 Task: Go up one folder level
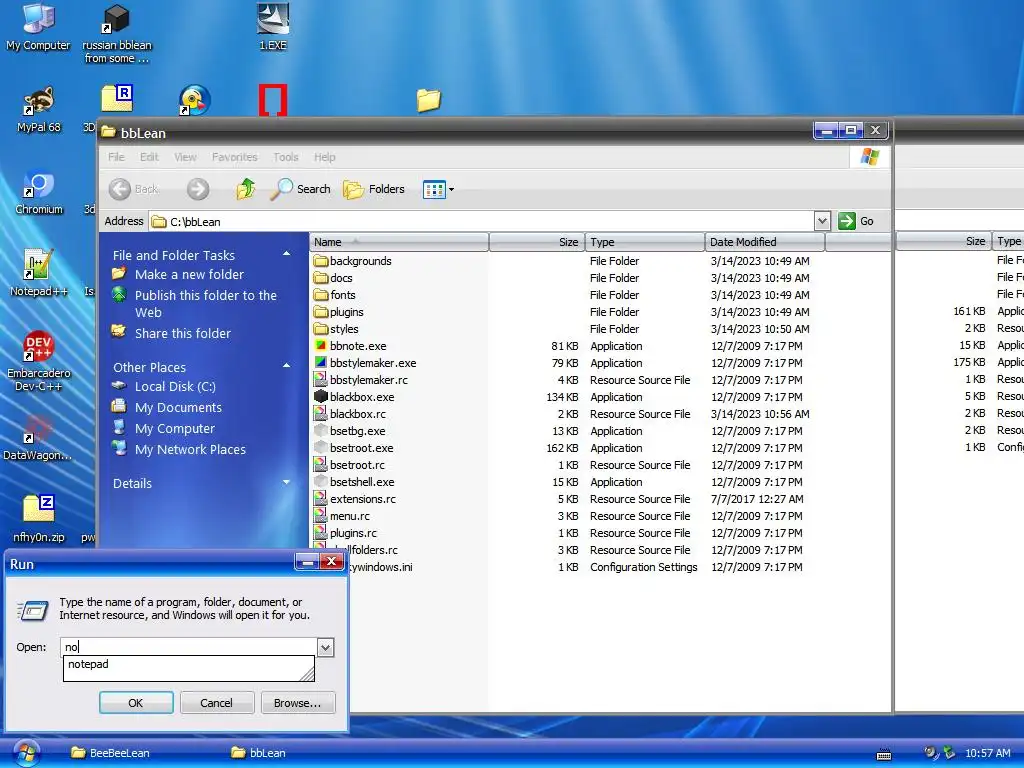click(246, 189)
